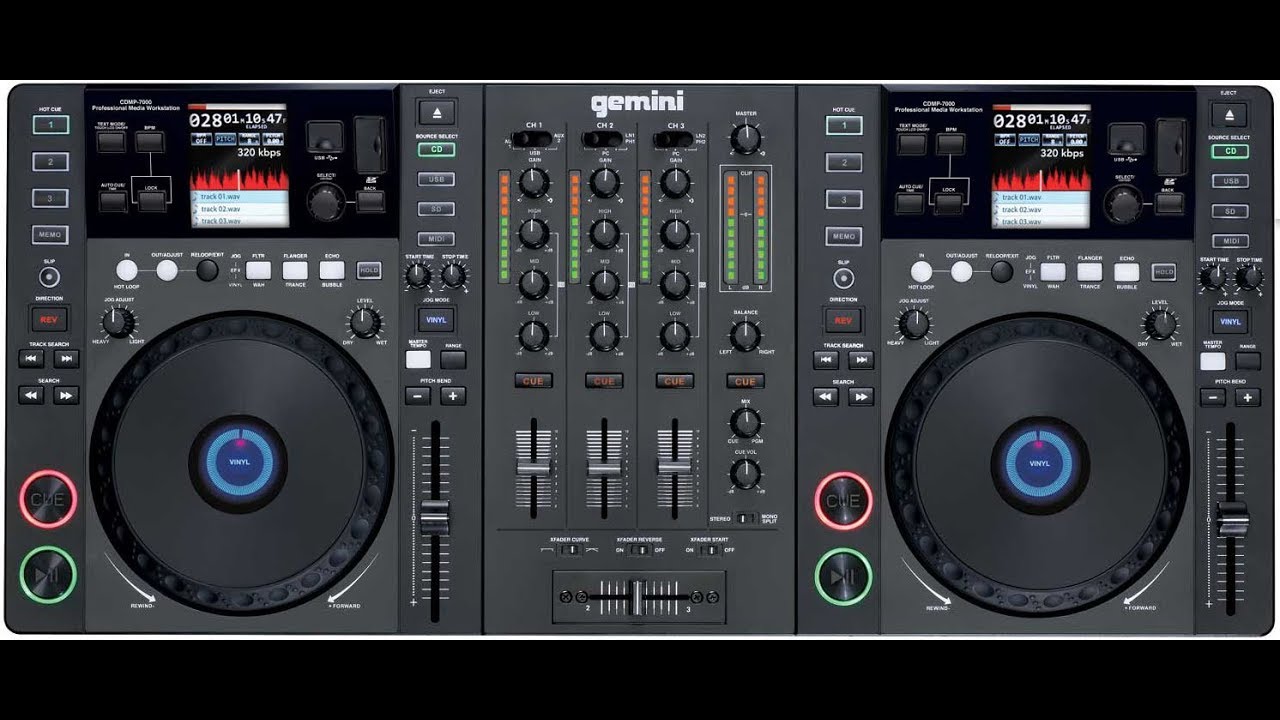Hit the Play/Pause button on the left deck

(47, 576)
